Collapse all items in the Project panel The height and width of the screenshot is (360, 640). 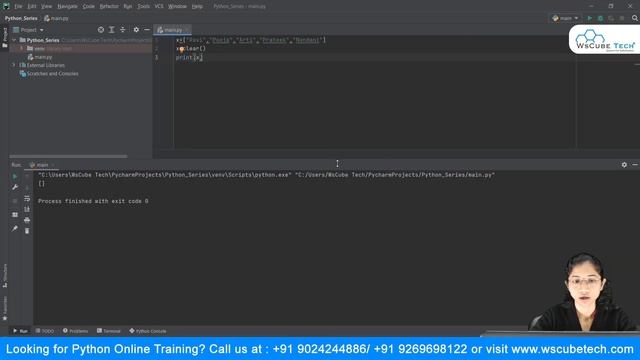coord(122,30)
